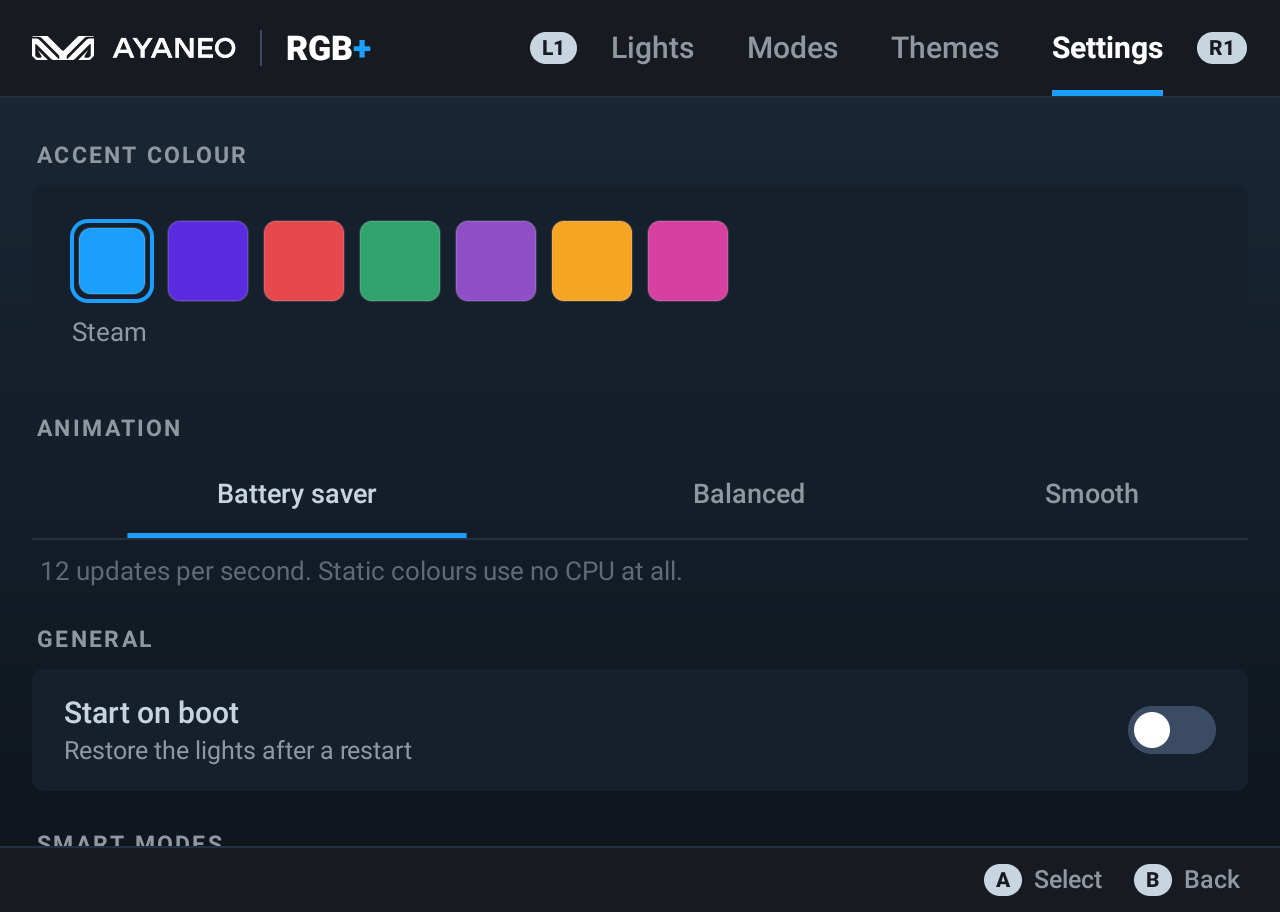This screenshot has width=1280, height=912.
Task: Click the 'Restore the lights after a restart' text
Action: click(238, 751)
